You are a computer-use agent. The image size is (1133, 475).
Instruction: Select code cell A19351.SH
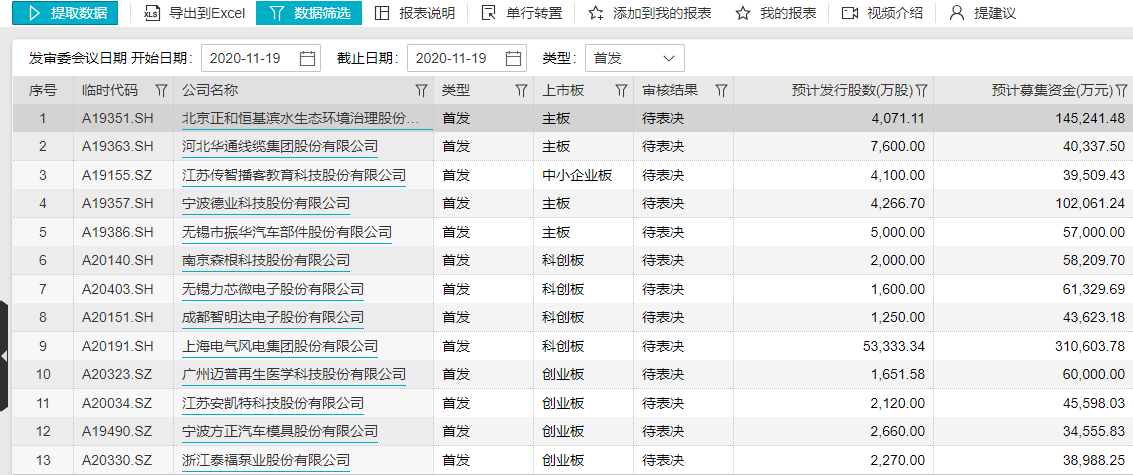point(118,119)
